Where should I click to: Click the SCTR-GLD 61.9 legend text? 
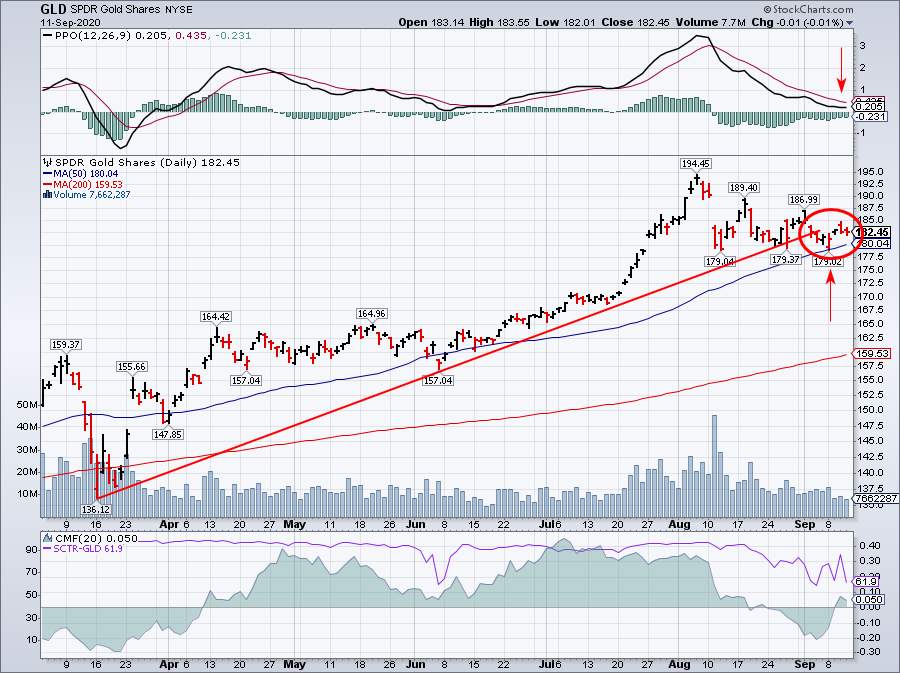(88, 549)
